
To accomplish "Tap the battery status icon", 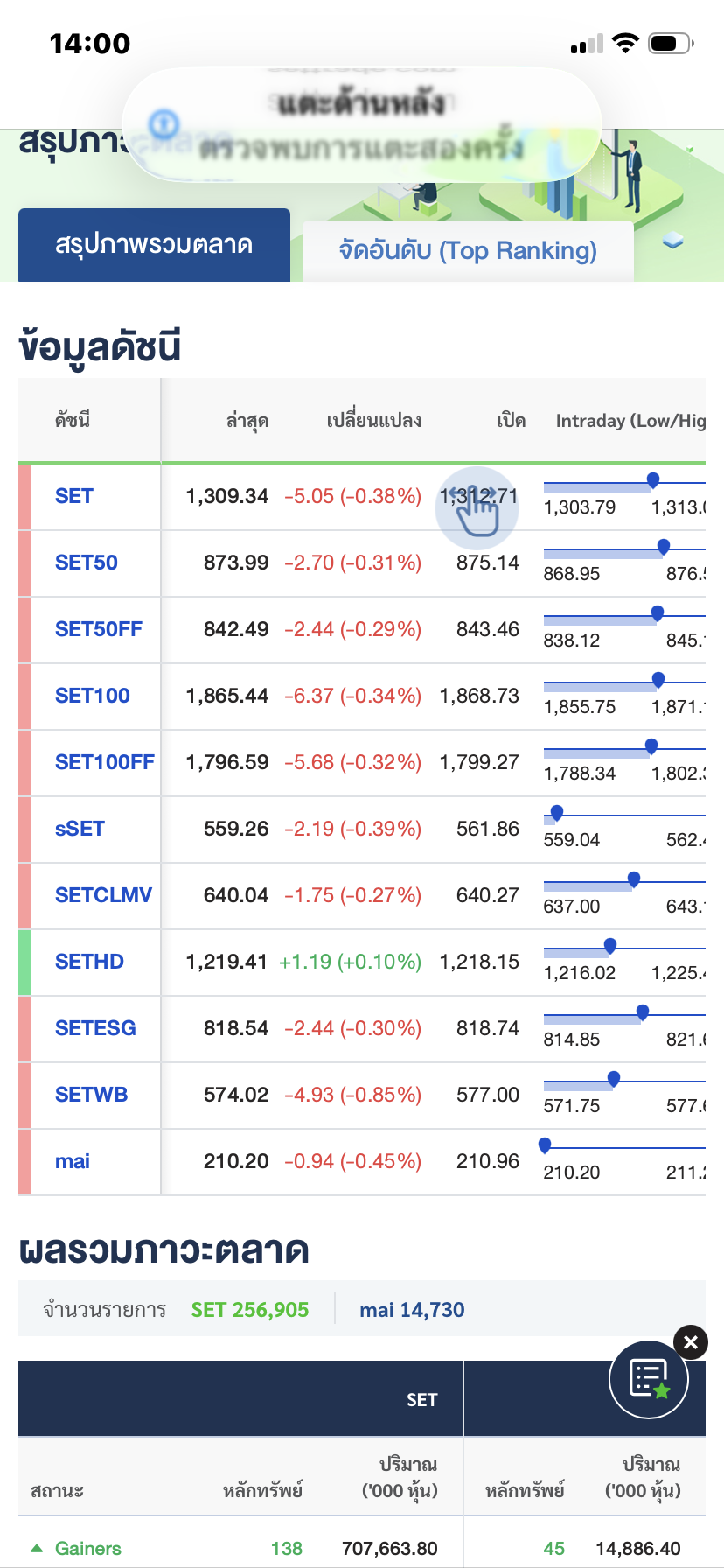I will click(x=671, y=44).
